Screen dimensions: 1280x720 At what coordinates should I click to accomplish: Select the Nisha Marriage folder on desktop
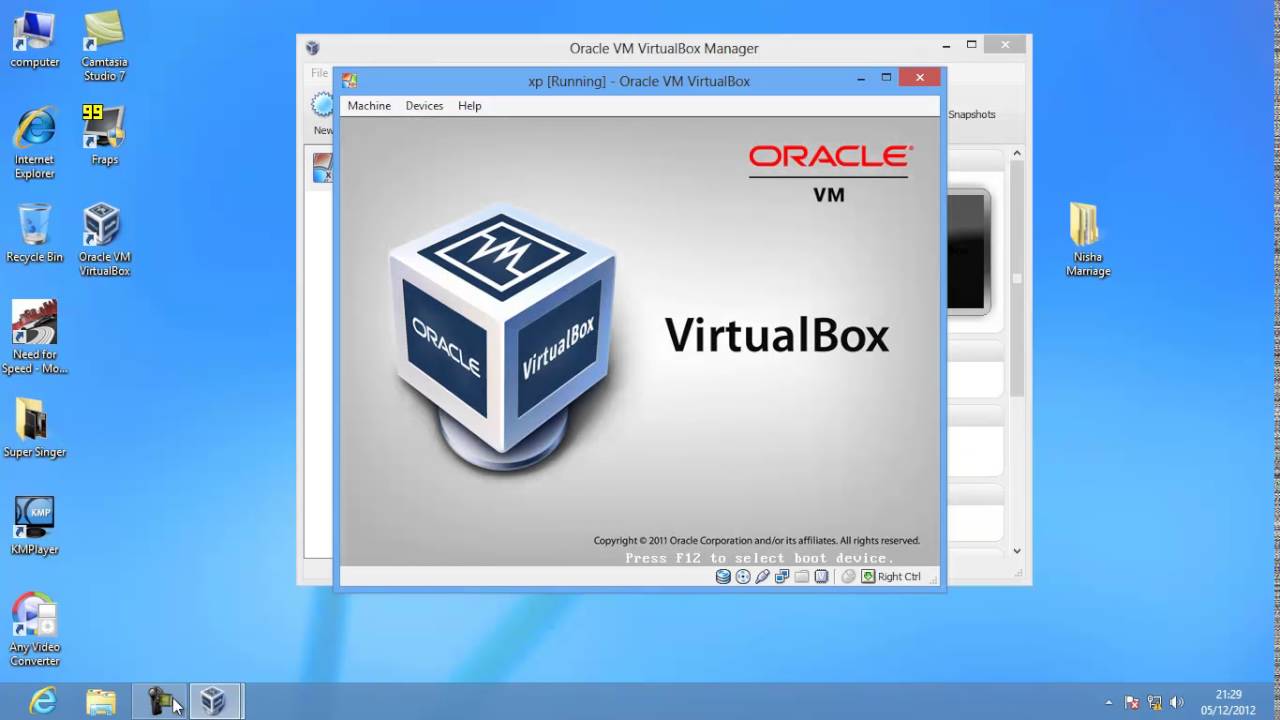1088,240
